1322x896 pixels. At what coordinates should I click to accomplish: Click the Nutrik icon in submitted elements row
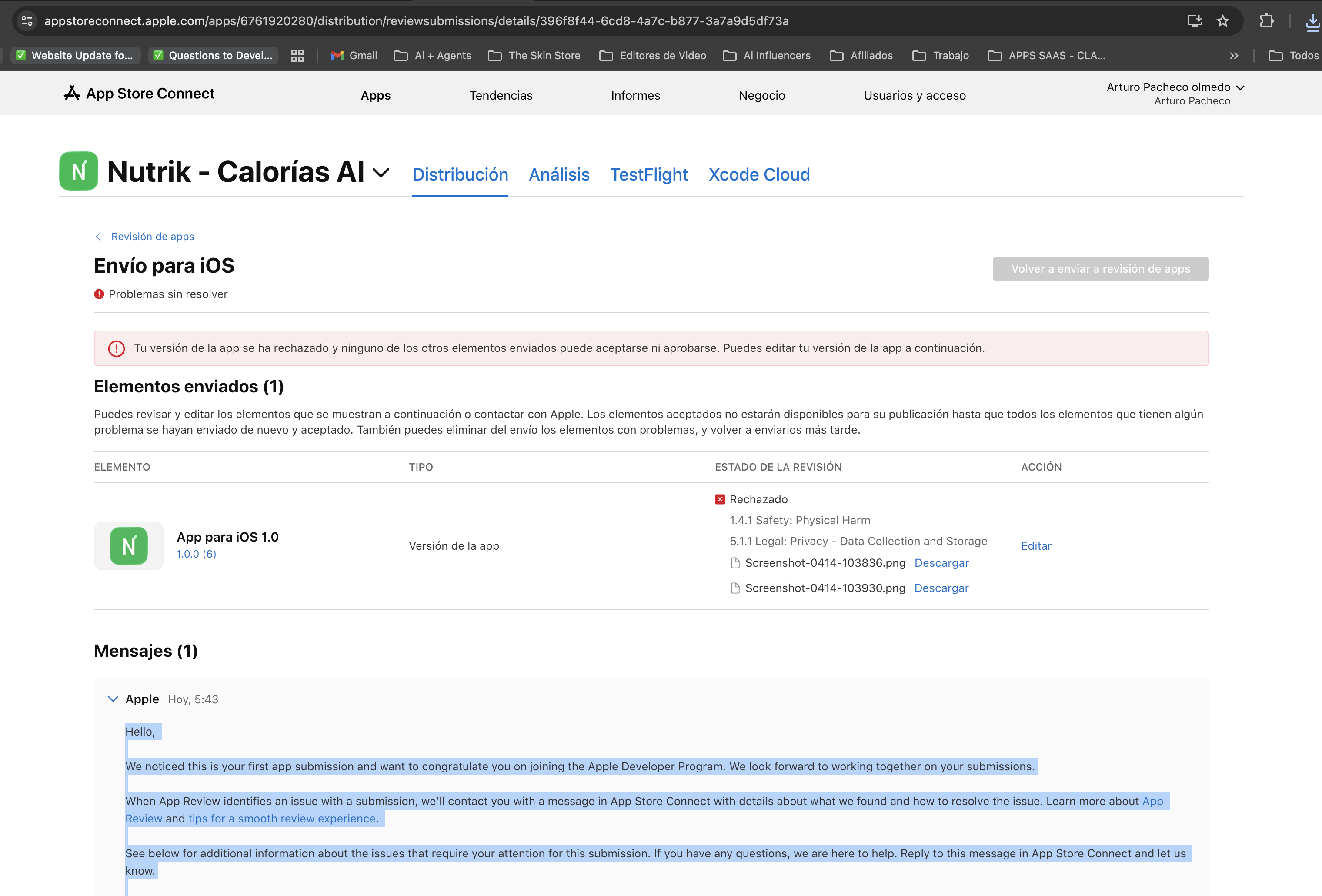(129, 545)
